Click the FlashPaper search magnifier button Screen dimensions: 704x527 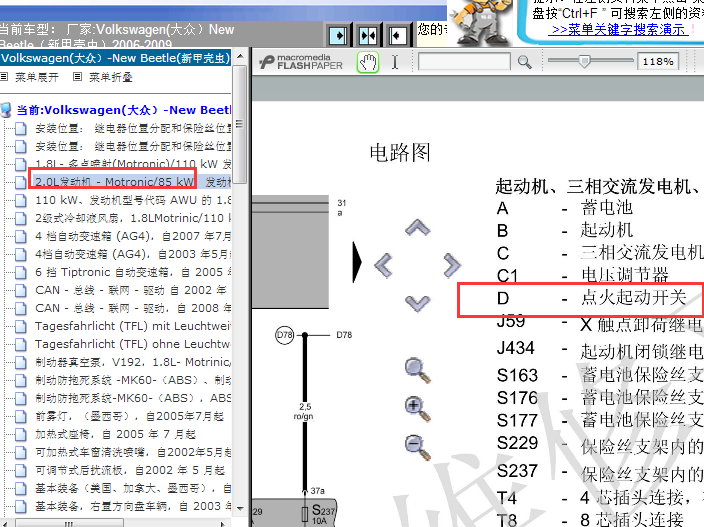tap(524, 62)
